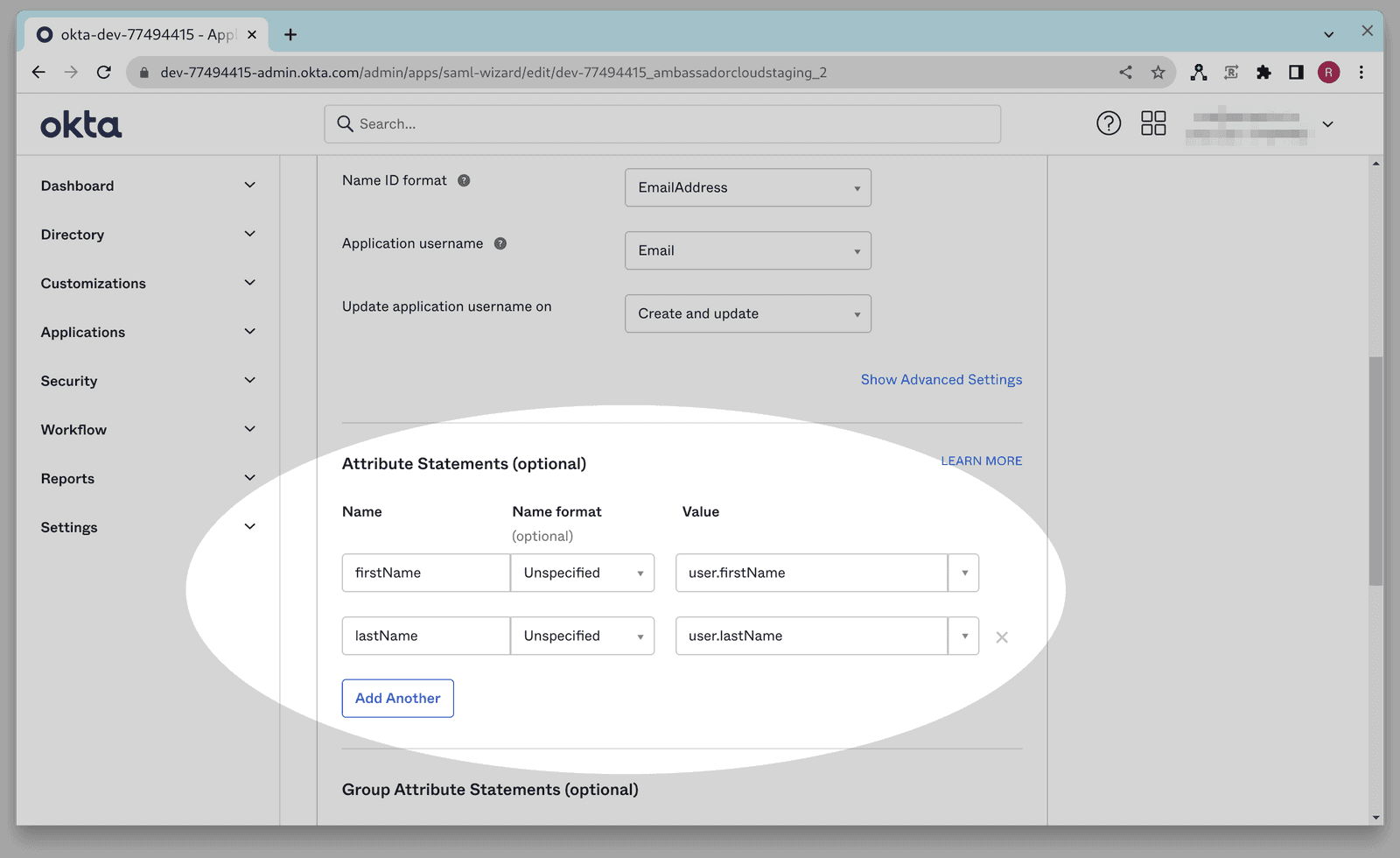Open the Application username dropdown
The image size is (1400, 858).
748,250
